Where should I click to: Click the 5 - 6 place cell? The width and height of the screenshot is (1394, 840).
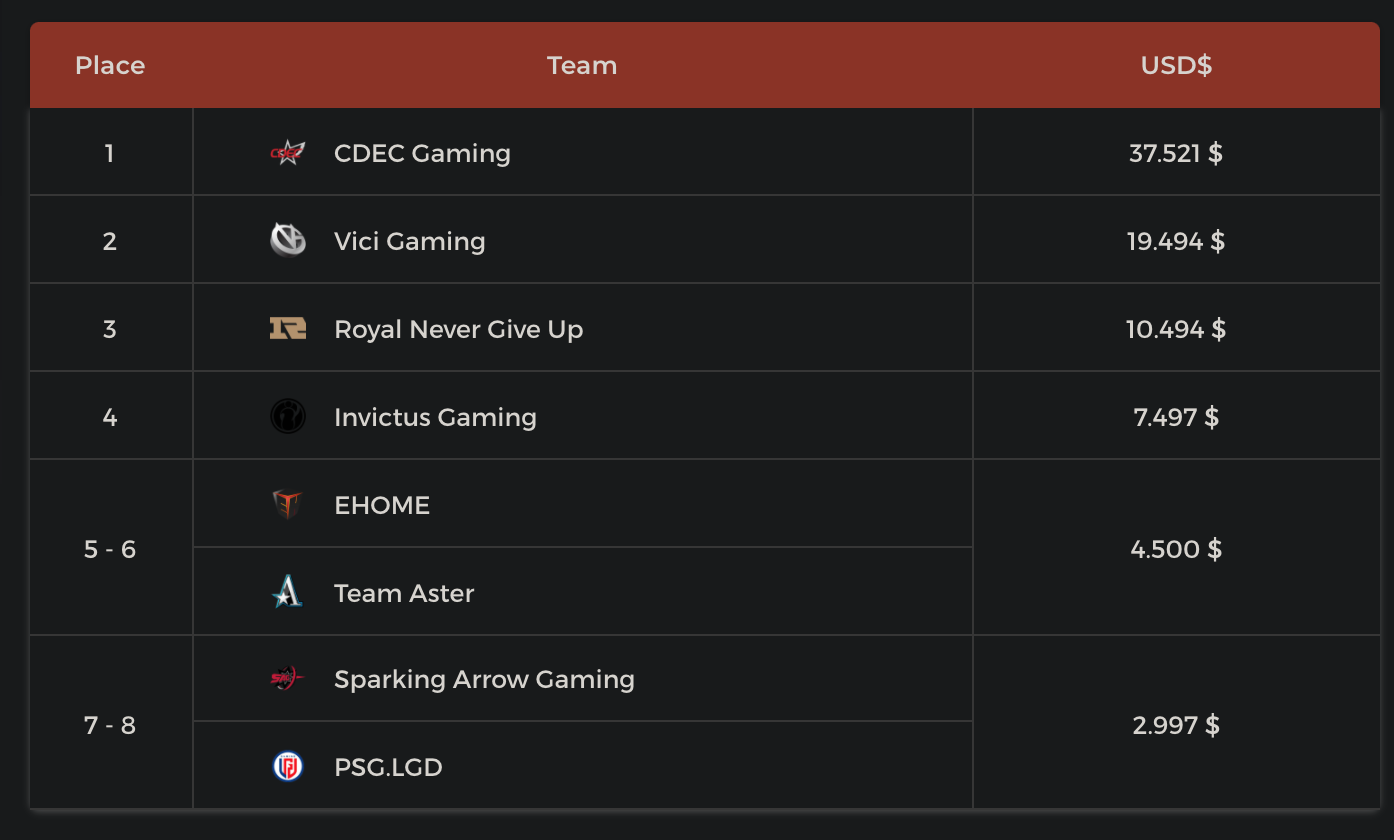(110, 549)
